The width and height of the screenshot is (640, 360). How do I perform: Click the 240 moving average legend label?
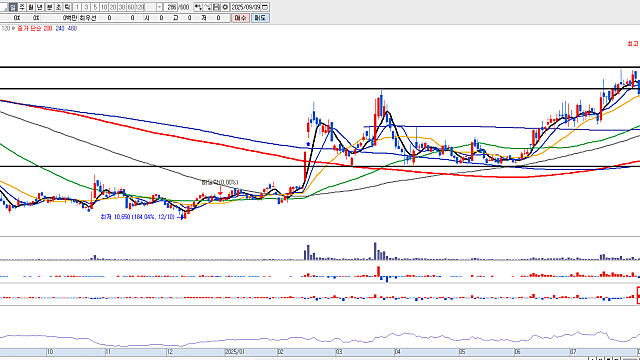[x=60, y=29]
